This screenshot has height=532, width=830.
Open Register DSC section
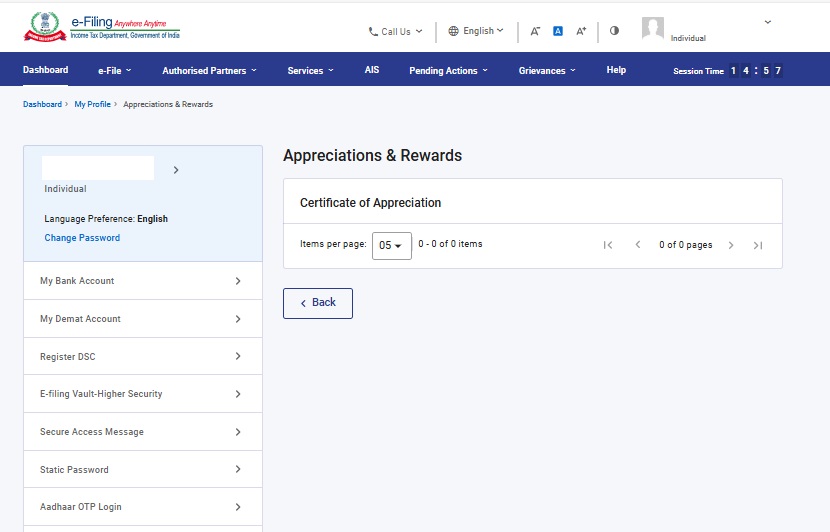[143, 356]
